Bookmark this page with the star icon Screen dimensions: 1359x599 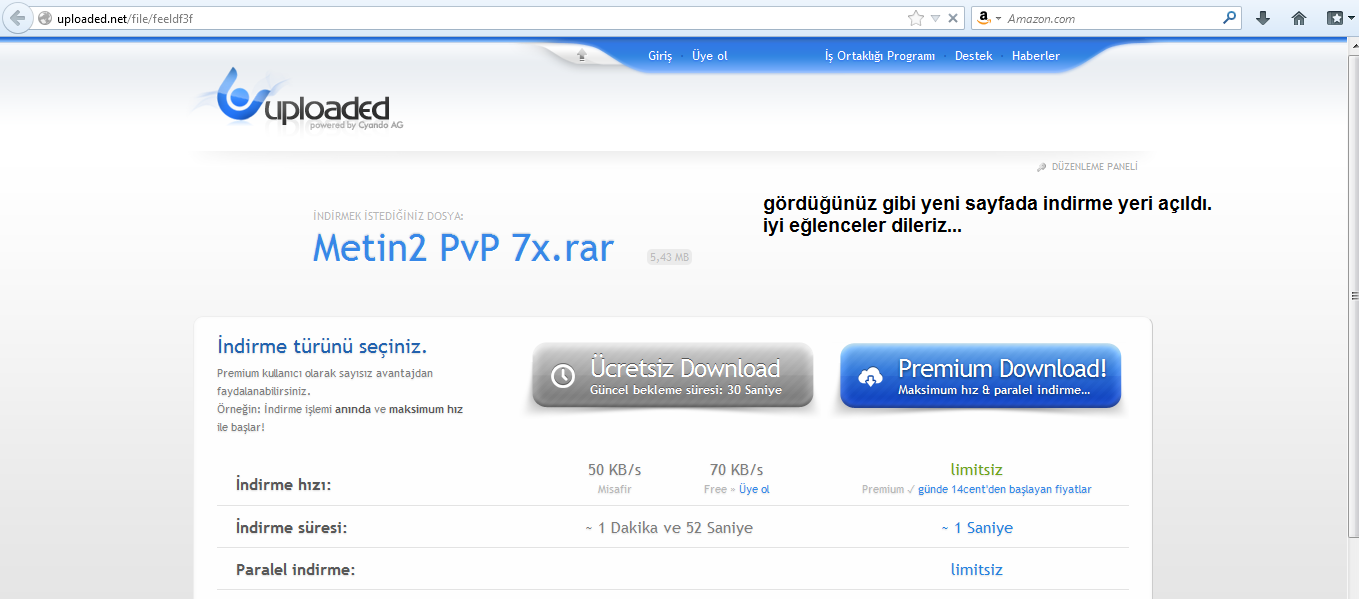916,18
